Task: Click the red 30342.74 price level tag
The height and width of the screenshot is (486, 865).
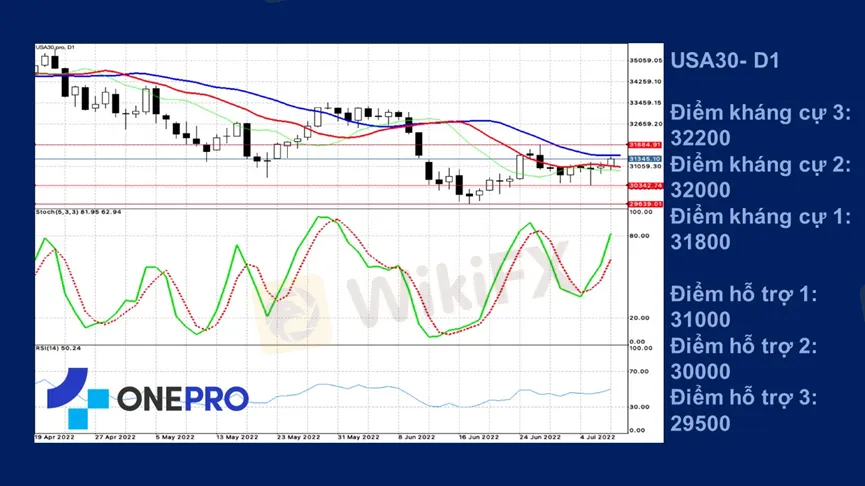Action: pos(645,185)
